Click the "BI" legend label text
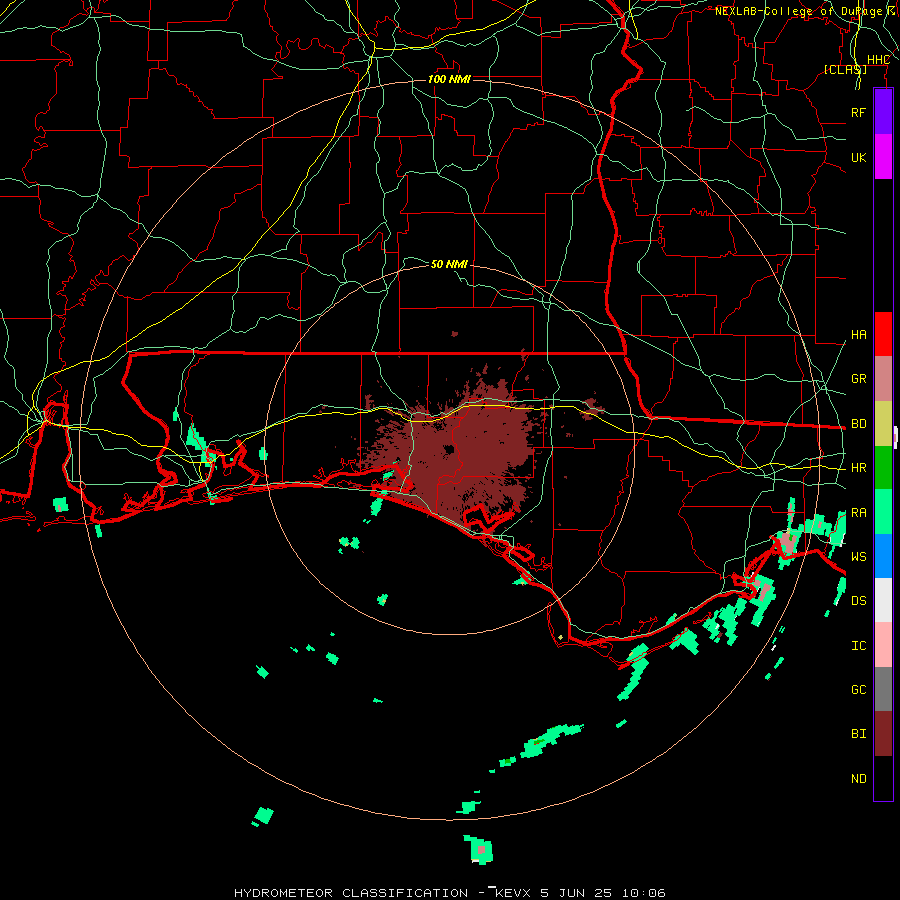This screenshot has width=900, height=900. click(x=858, y=734)
